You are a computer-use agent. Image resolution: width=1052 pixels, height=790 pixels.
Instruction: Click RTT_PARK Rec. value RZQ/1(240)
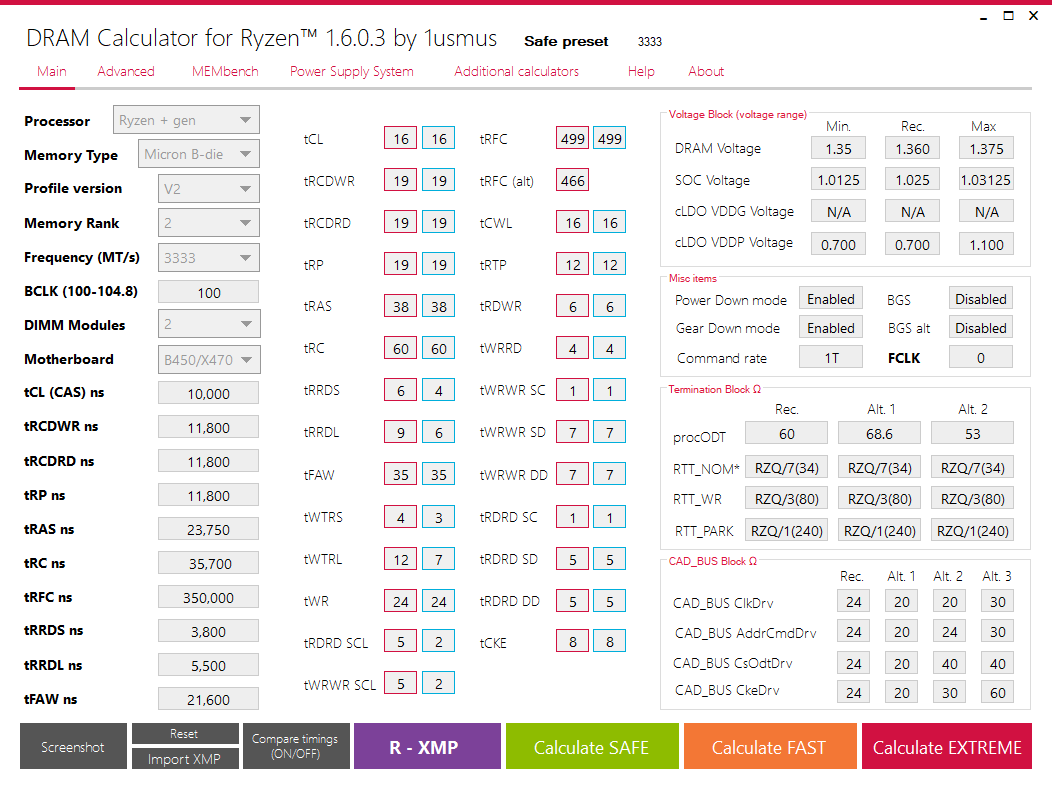[786, 531]
